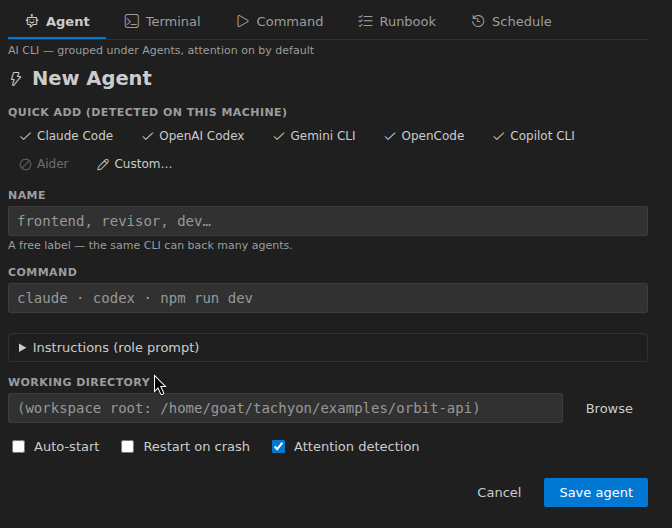Click the New Agent heading text
Image resolution: width=672 pixels, height=528 pixels.
(92, 78)
